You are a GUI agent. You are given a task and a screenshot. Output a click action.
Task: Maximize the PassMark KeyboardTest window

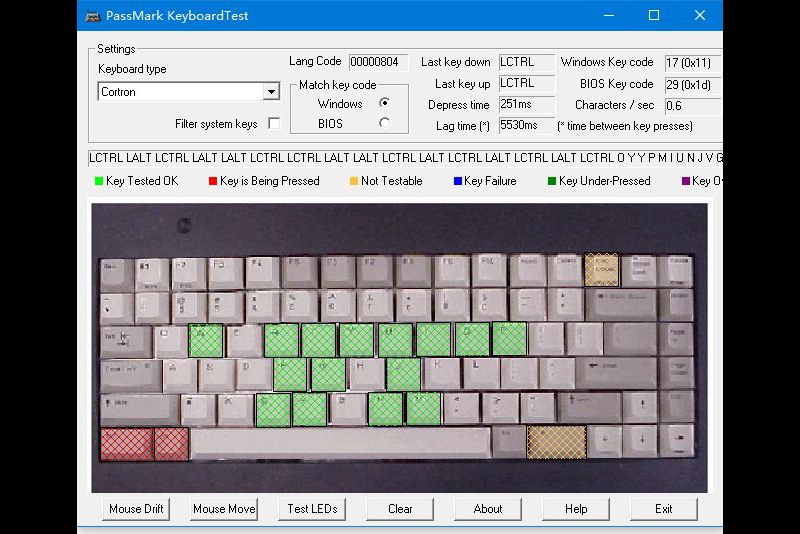(654, 15)
